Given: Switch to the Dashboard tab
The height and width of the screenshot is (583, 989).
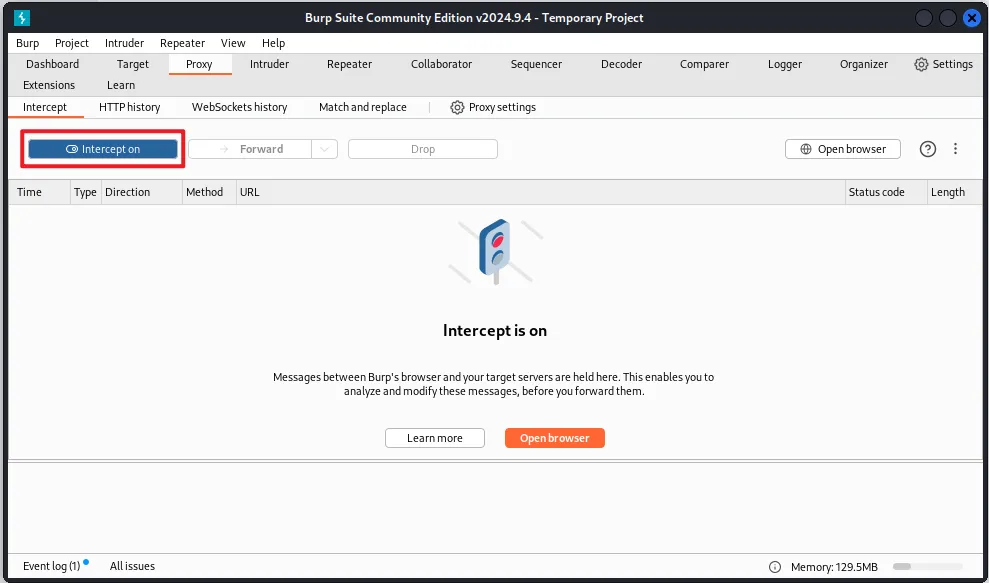Looking at the screenshot, I should coord(52,64).
